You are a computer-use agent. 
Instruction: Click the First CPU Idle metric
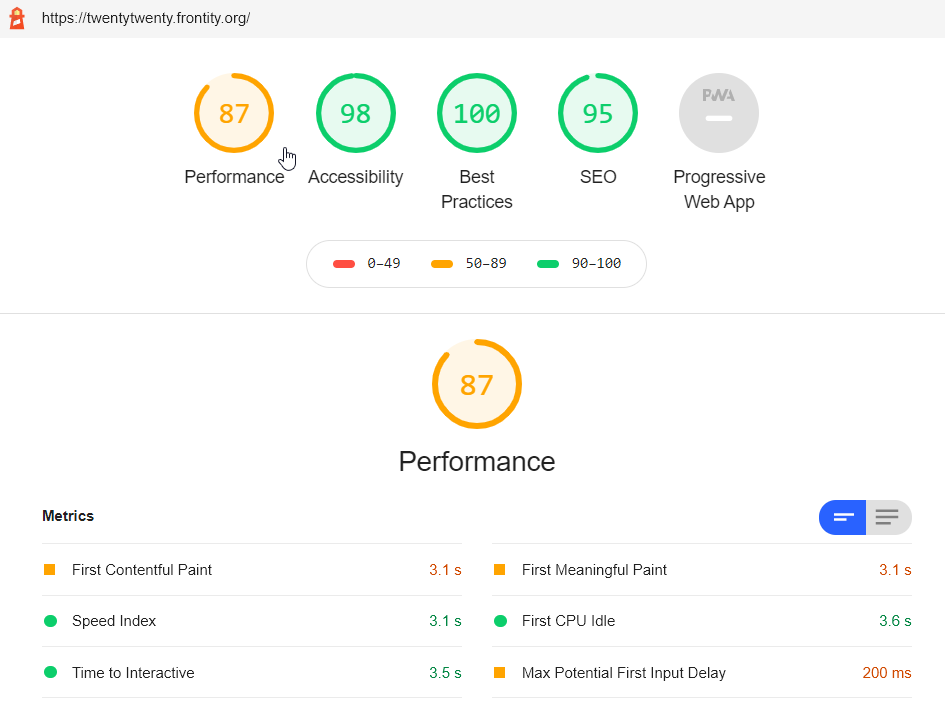[x=568, y=621]
